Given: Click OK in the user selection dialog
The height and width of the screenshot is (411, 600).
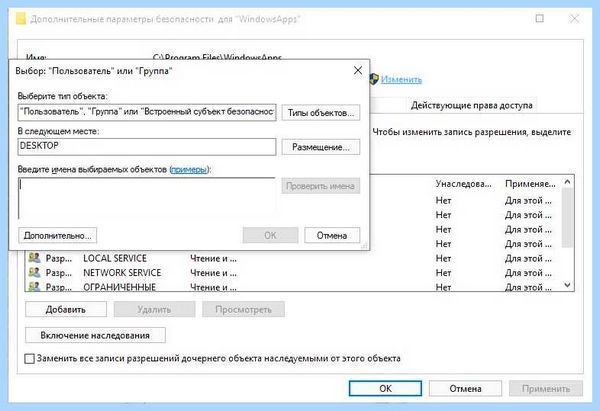Looking at the screenshot, I should [x=271, y=235].
